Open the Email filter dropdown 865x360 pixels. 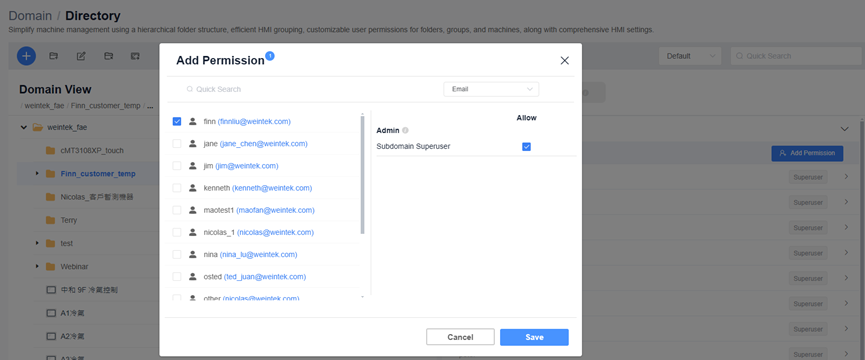click(x=491, y=89)
